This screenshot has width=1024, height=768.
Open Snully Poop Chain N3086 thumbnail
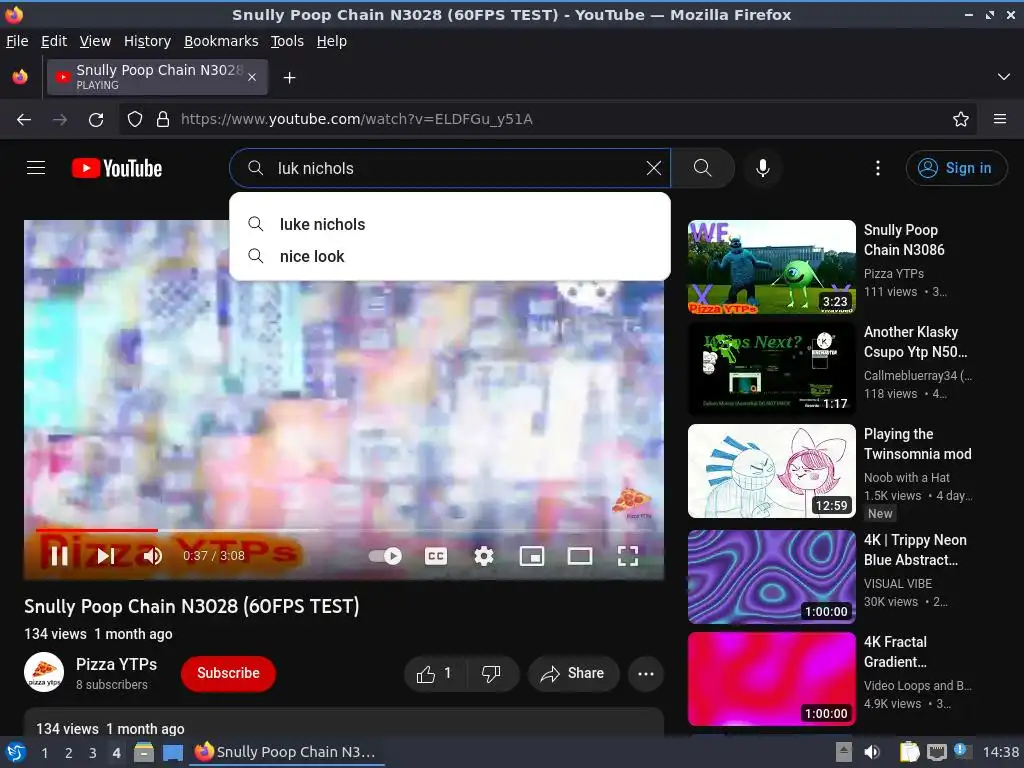[771, 266]
